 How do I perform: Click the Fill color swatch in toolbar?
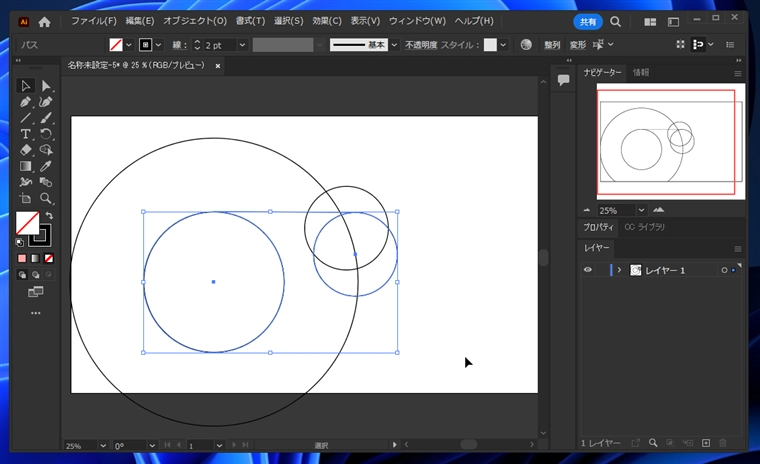tap(28, 224)
